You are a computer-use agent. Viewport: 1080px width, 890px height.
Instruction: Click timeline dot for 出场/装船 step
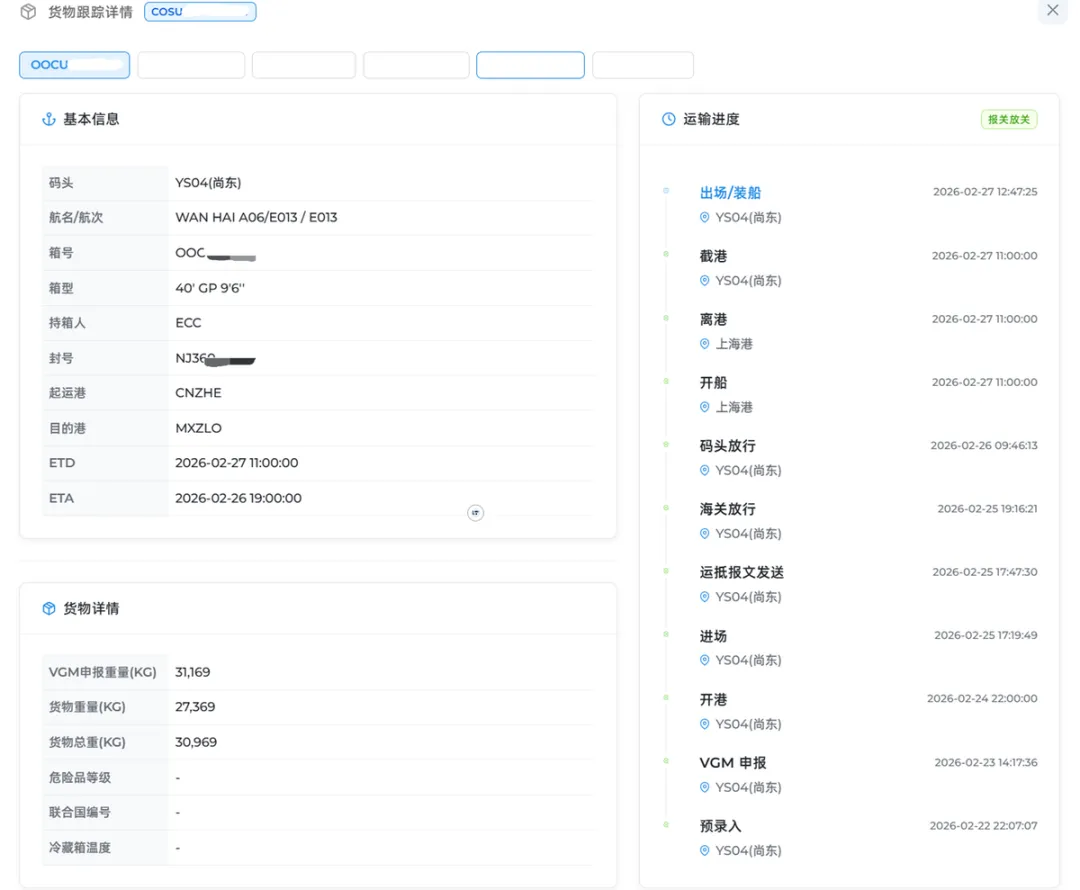tap(666, 191)
